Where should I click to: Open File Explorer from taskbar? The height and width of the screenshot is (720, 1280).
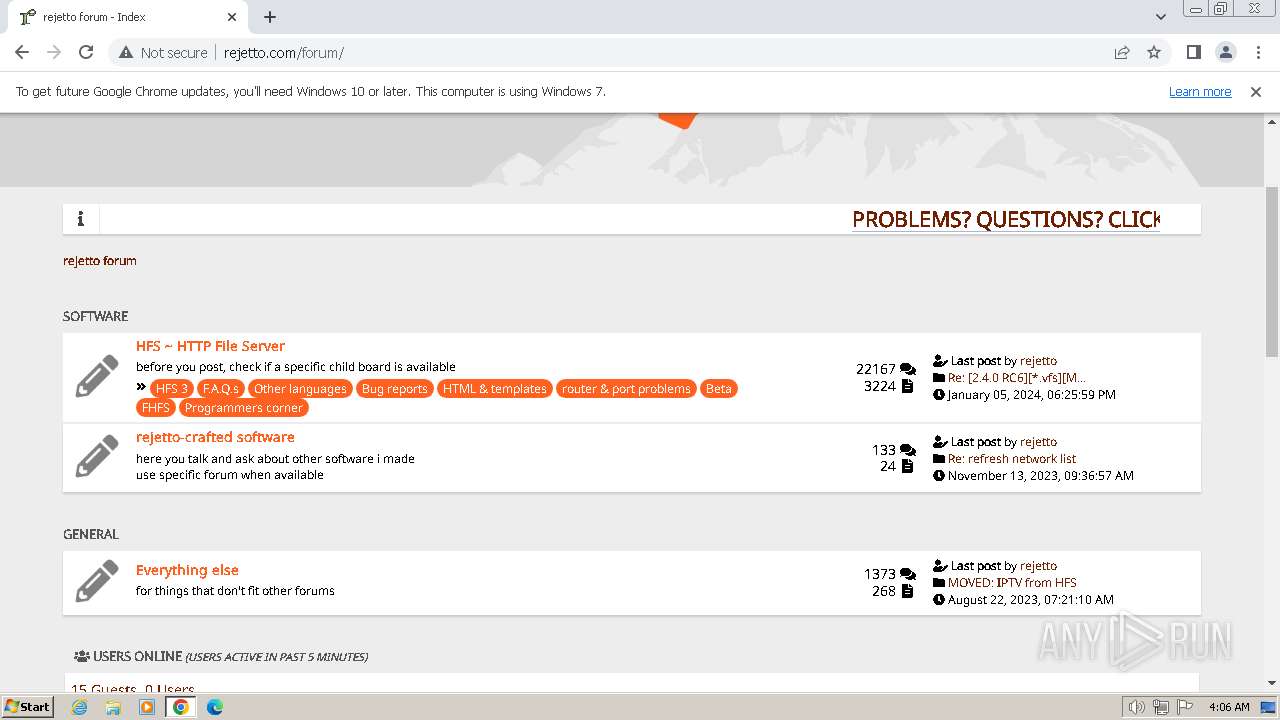pyautogui.click(x=113, y=707)
